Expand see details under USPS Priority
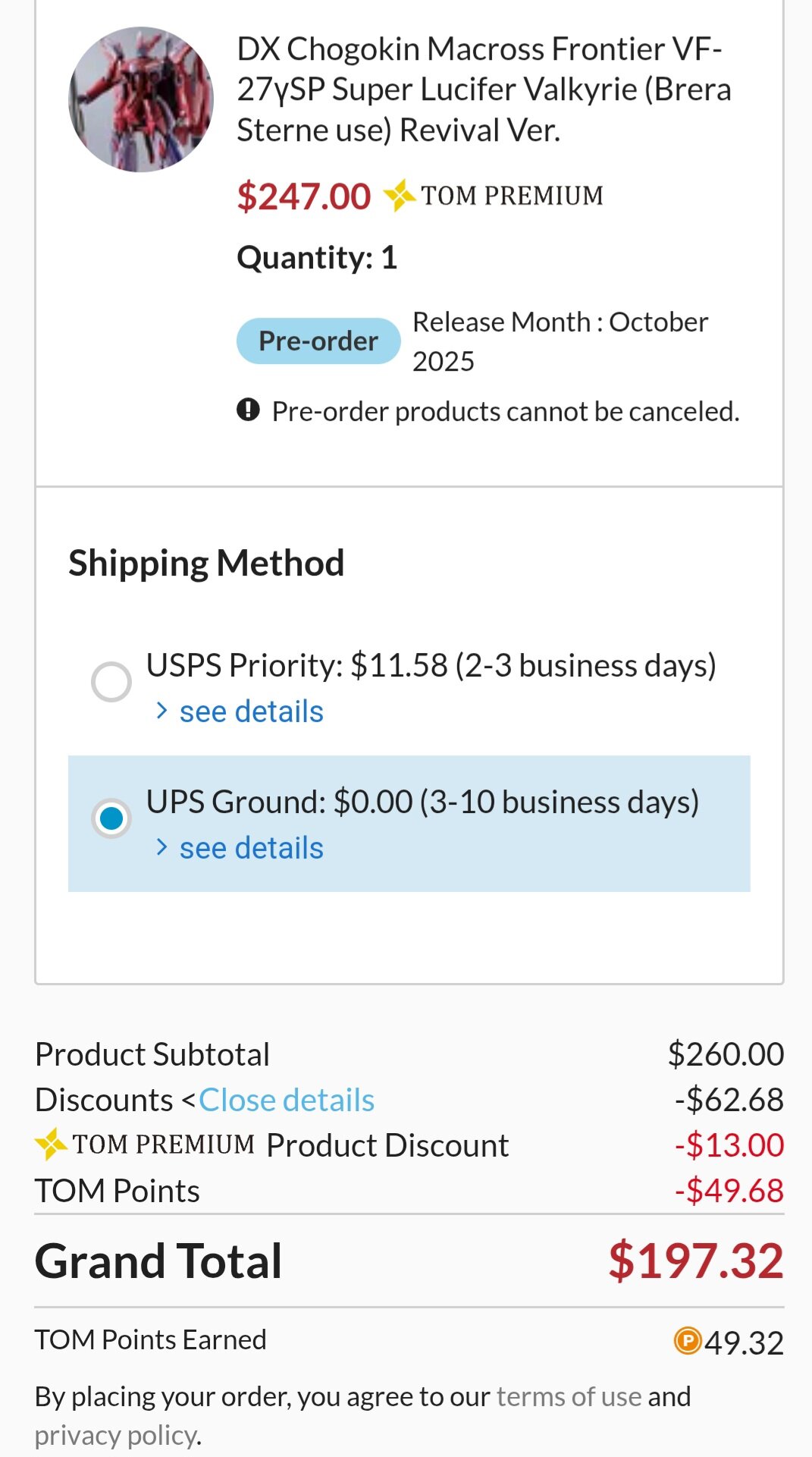 click(x=251, y=711)
